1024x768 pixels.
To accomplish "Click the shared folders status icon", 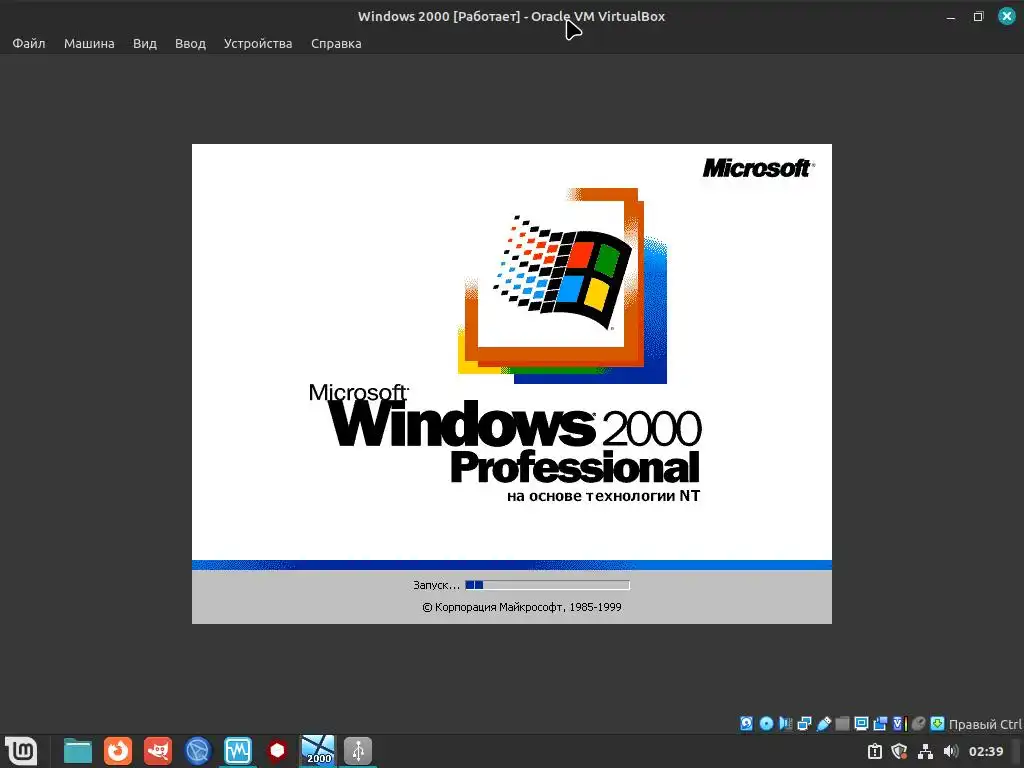I will coord(842,723).
